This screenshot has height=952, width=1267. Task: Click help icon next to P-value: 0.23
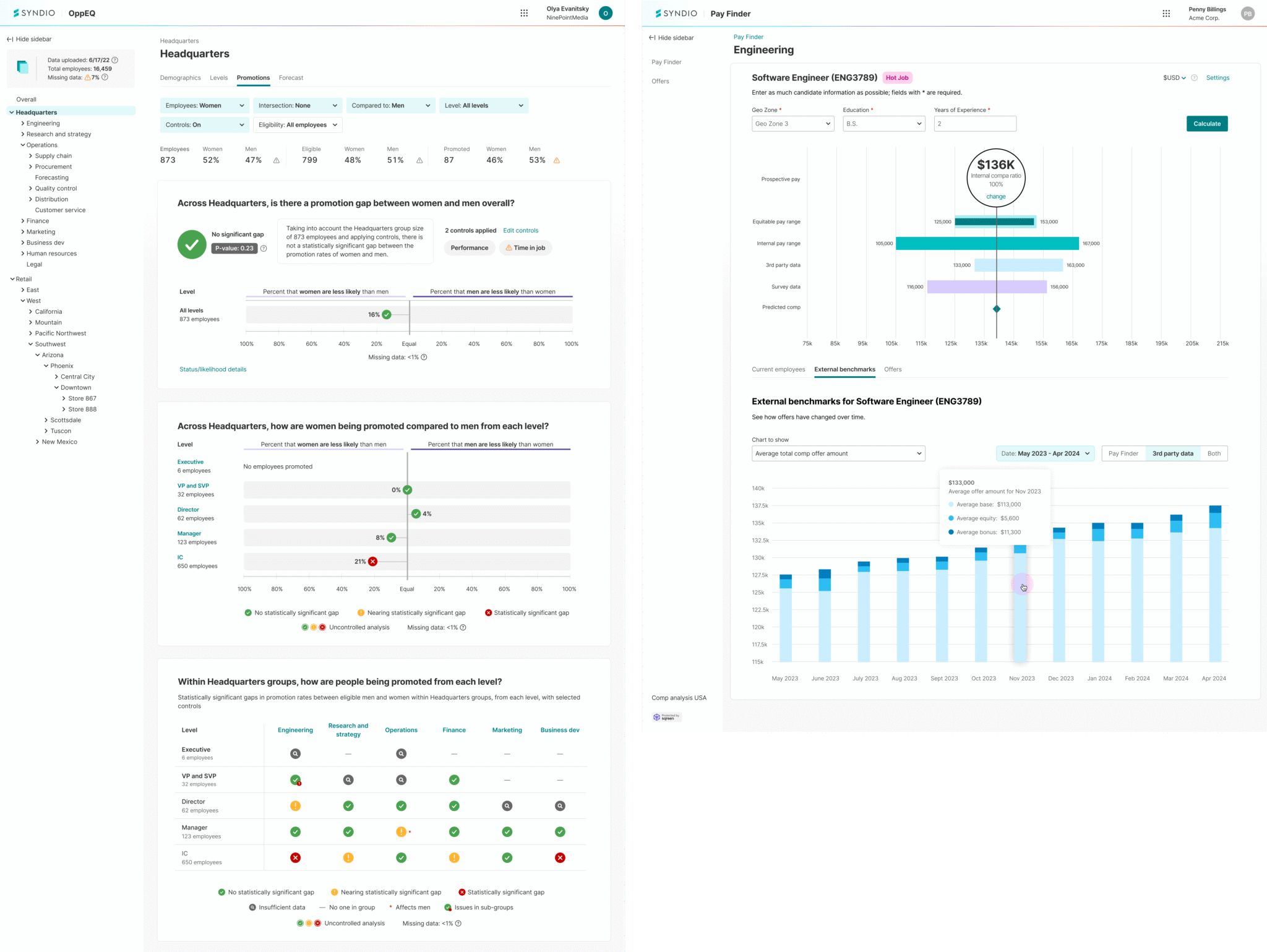[264, 249]
